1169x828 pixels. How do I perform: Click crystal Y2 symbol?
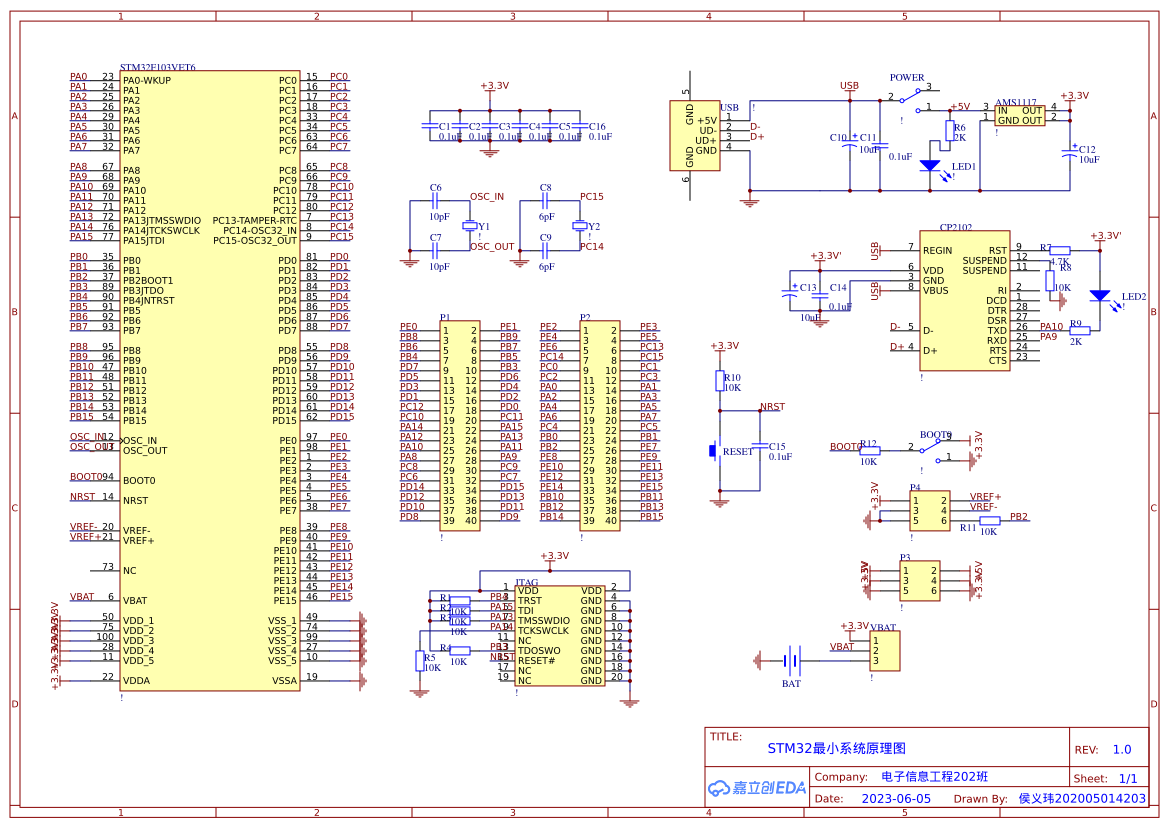coord(579,225)
